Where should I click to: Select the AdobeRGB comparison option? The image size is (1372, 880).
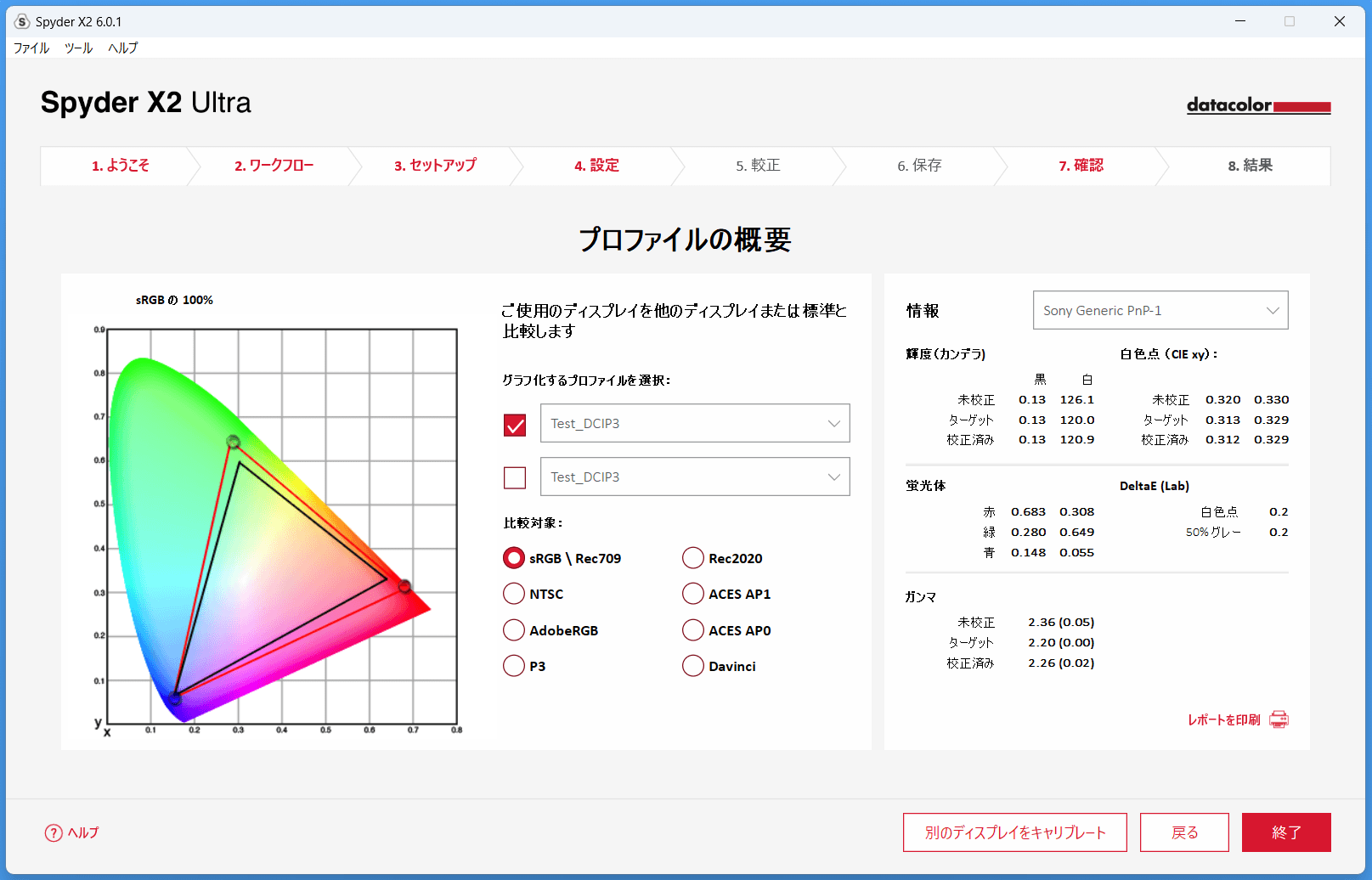click(514, 630)
